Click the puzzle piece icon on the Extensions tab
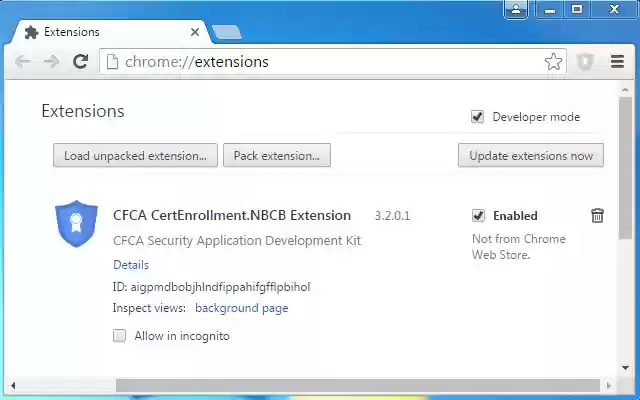The image size is (640, 400). 31,32
